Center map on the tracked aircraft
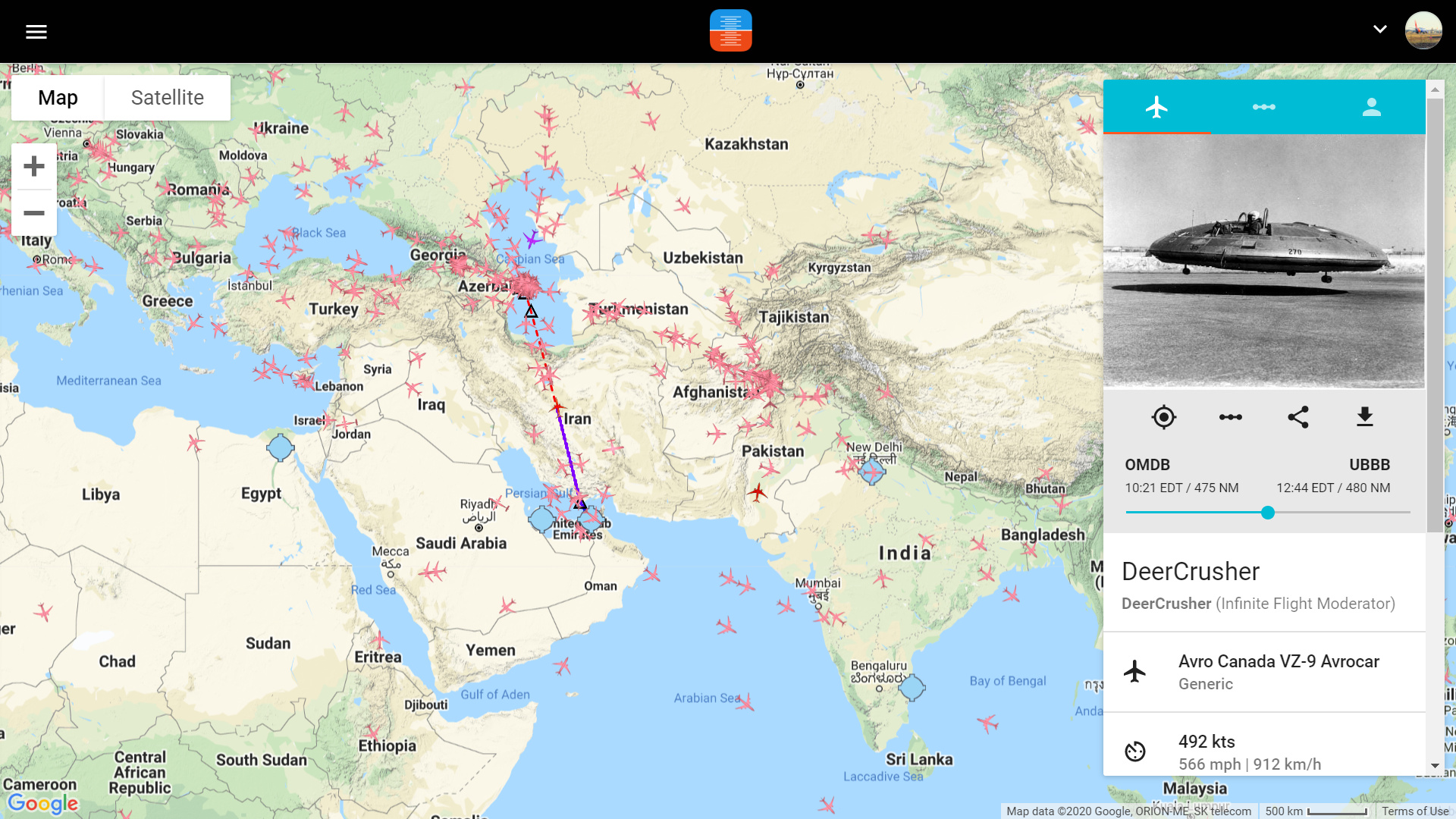This screenshot has width=1456, height=819. click(x=1163, y=417)
